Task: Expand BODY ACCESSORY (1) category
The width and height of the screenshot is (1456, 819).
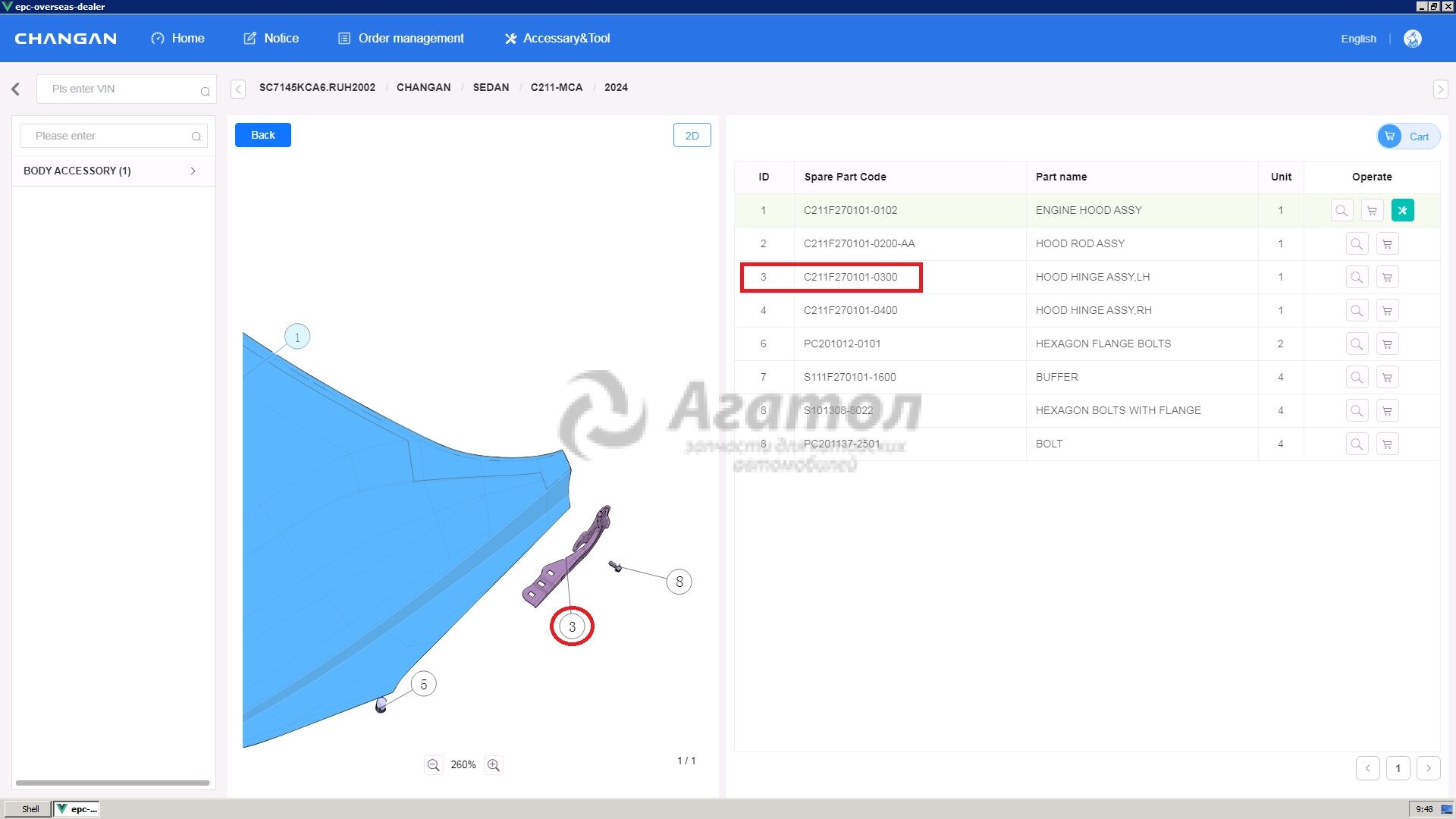Action: (x=193, y=171)
